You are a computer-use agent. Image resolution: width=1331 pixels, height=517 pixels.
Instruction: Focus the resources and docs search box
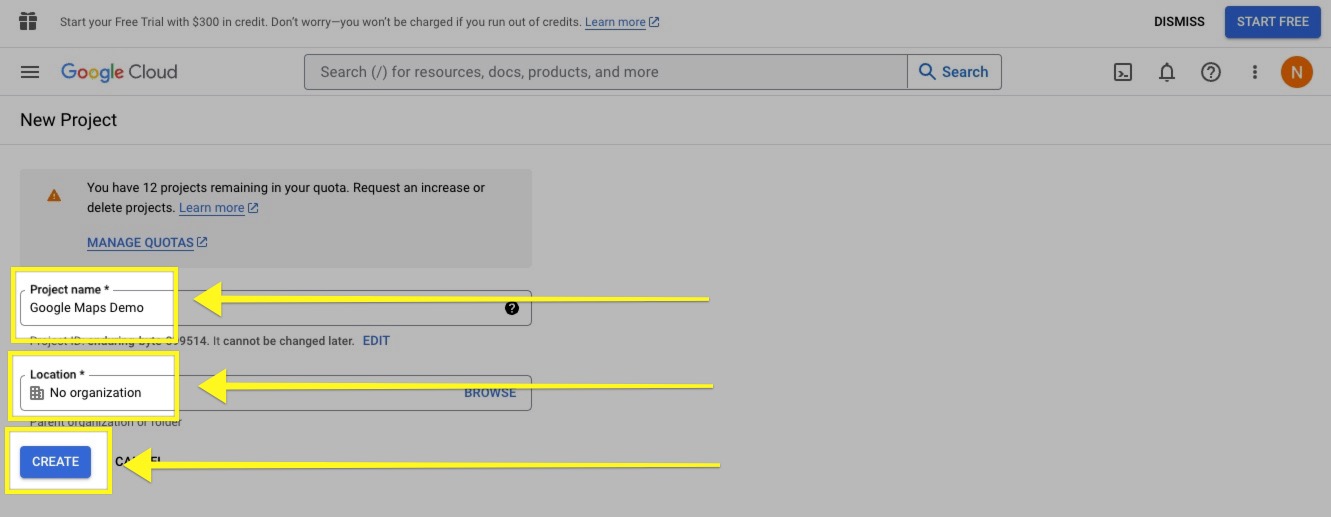point(606,72)
